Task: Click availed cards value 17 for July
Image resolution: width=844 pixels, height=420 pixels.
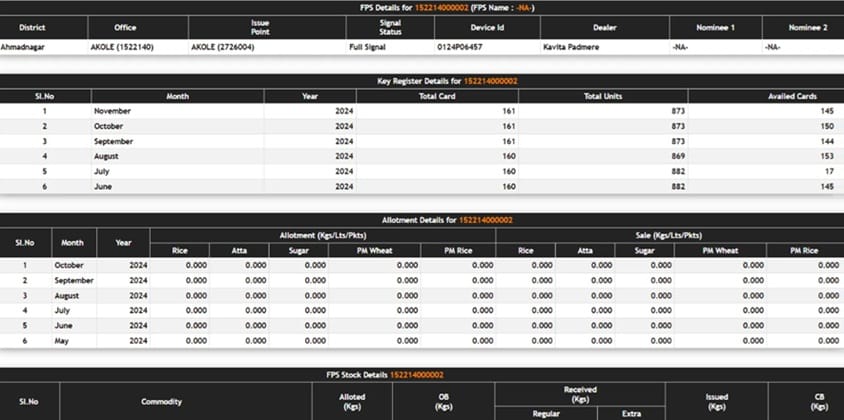Action: pyautogui.click(x=829, y=171)
